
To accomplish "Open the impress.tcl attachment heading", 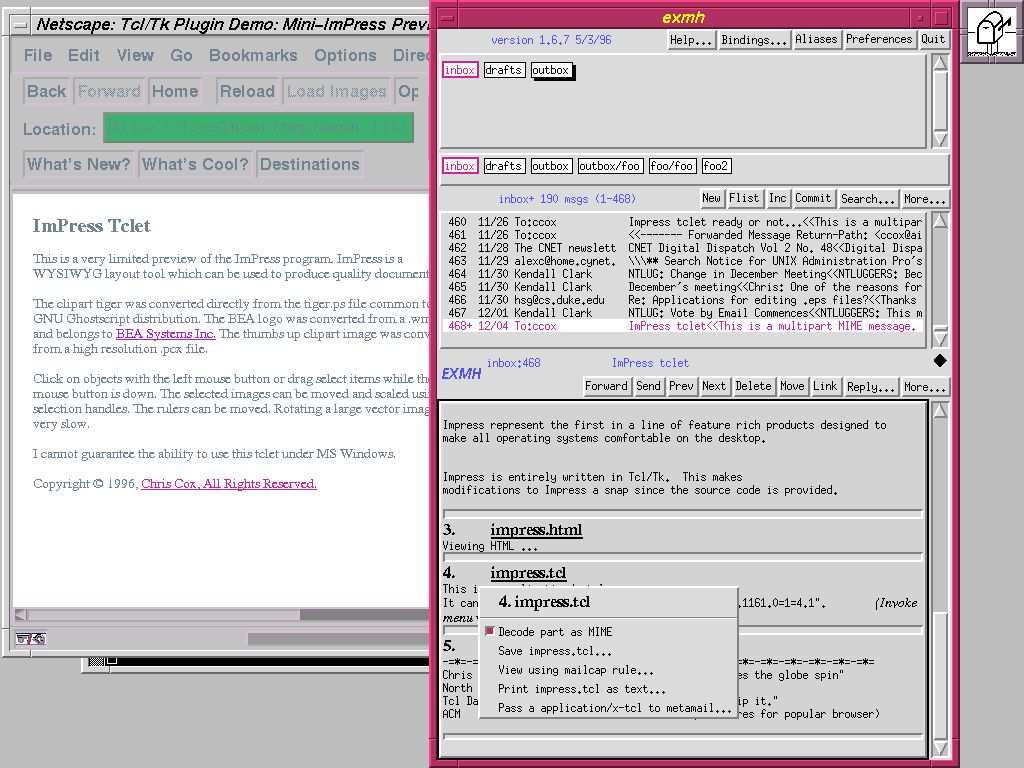I will coord(528,573).
